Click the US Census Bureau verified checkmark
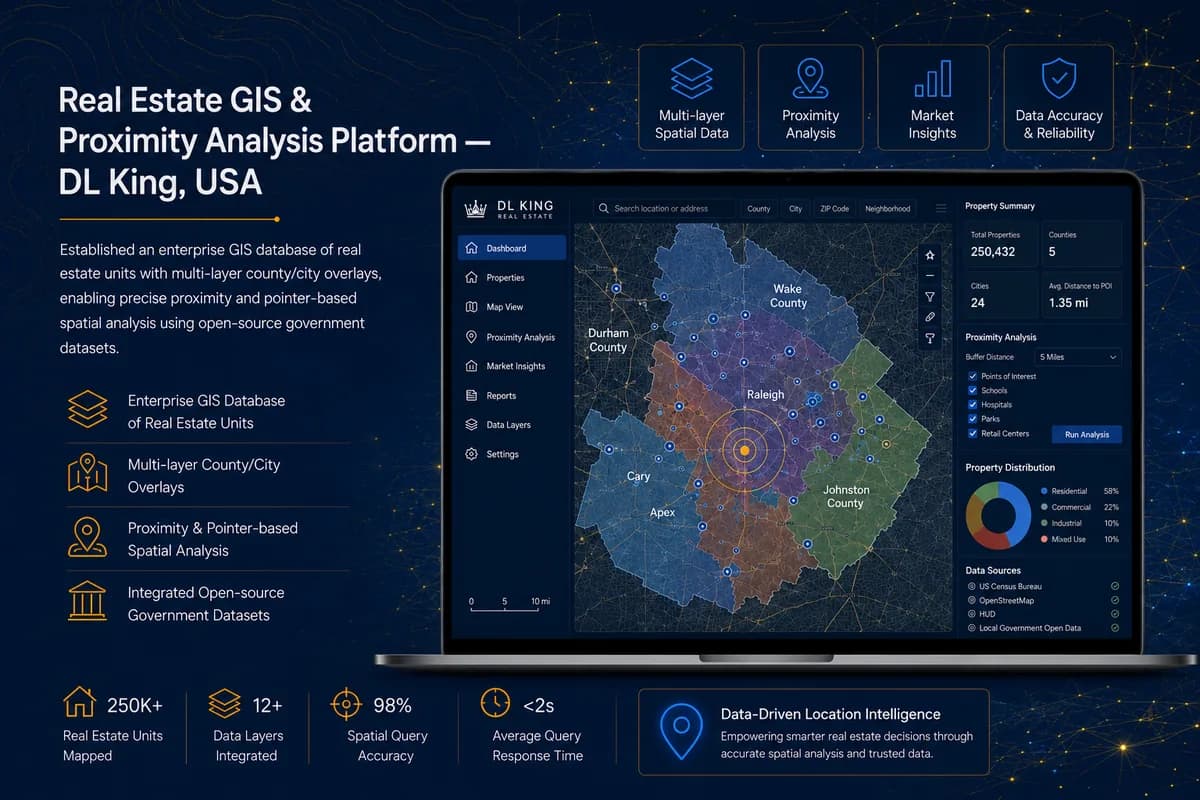Viewport: 1200px width, 800px height. click(1115, 586)
